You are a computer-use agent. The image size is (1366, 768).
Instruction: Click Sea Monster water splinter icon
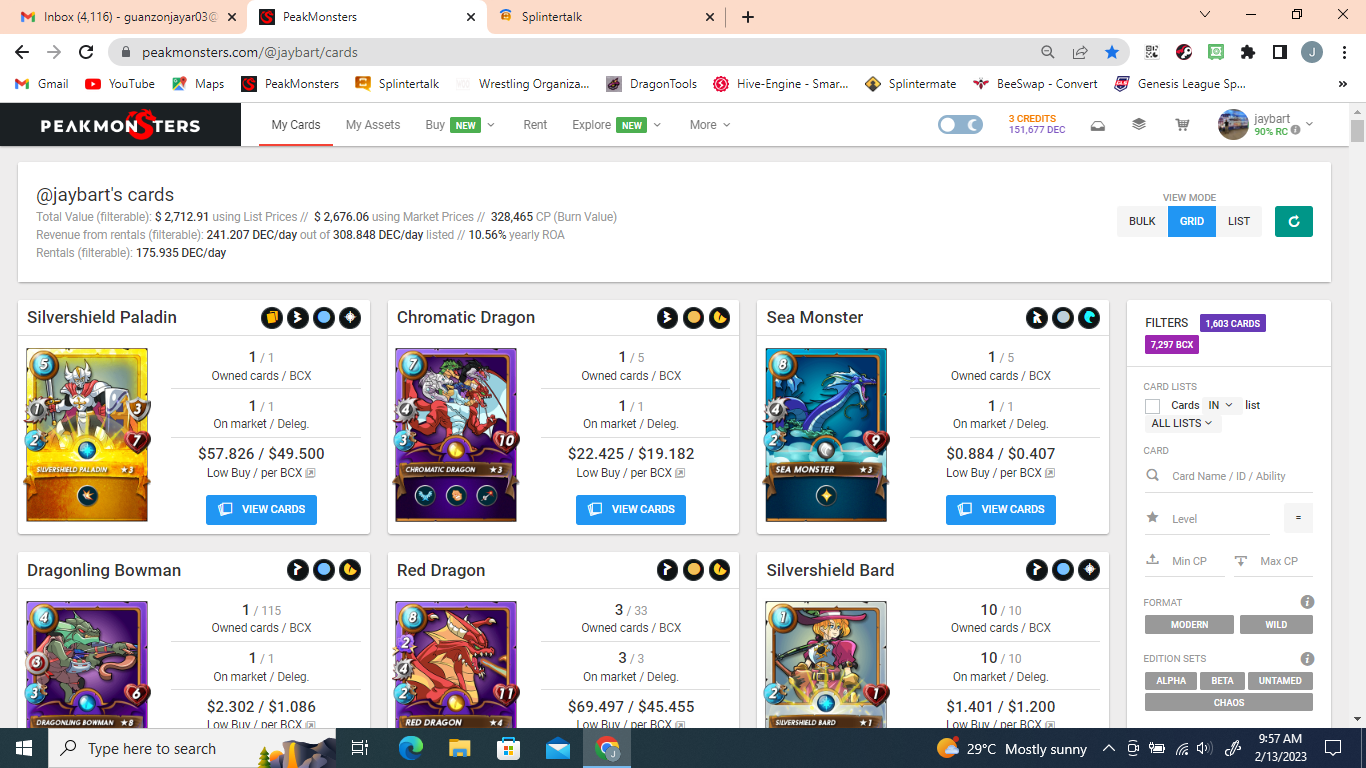click(1089, 318)
